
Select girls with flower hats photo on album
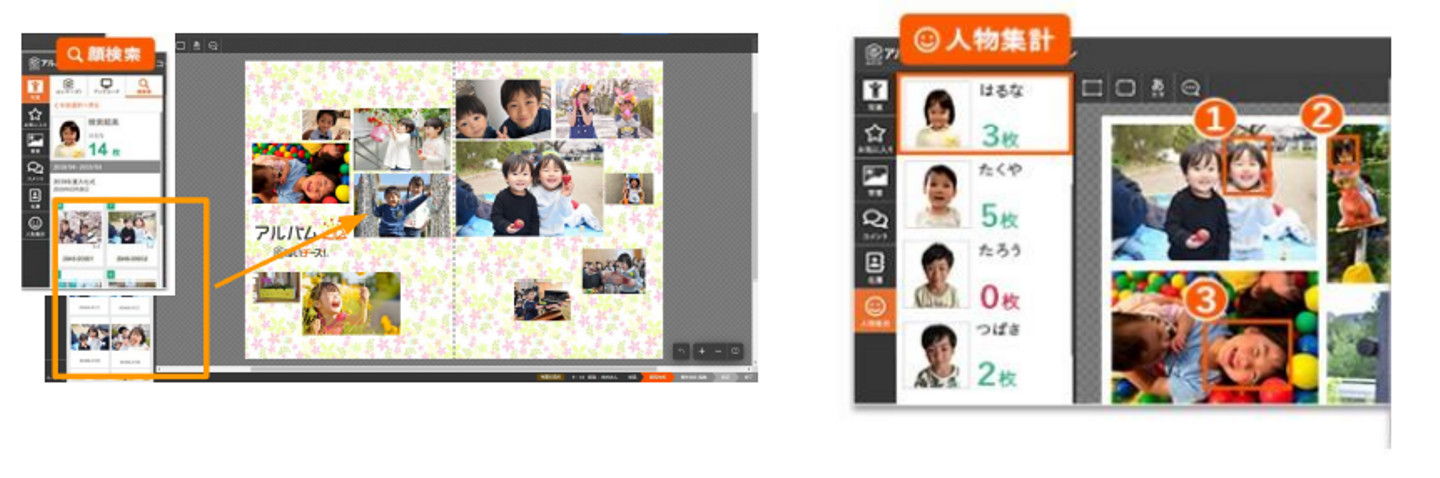(603, 109)
